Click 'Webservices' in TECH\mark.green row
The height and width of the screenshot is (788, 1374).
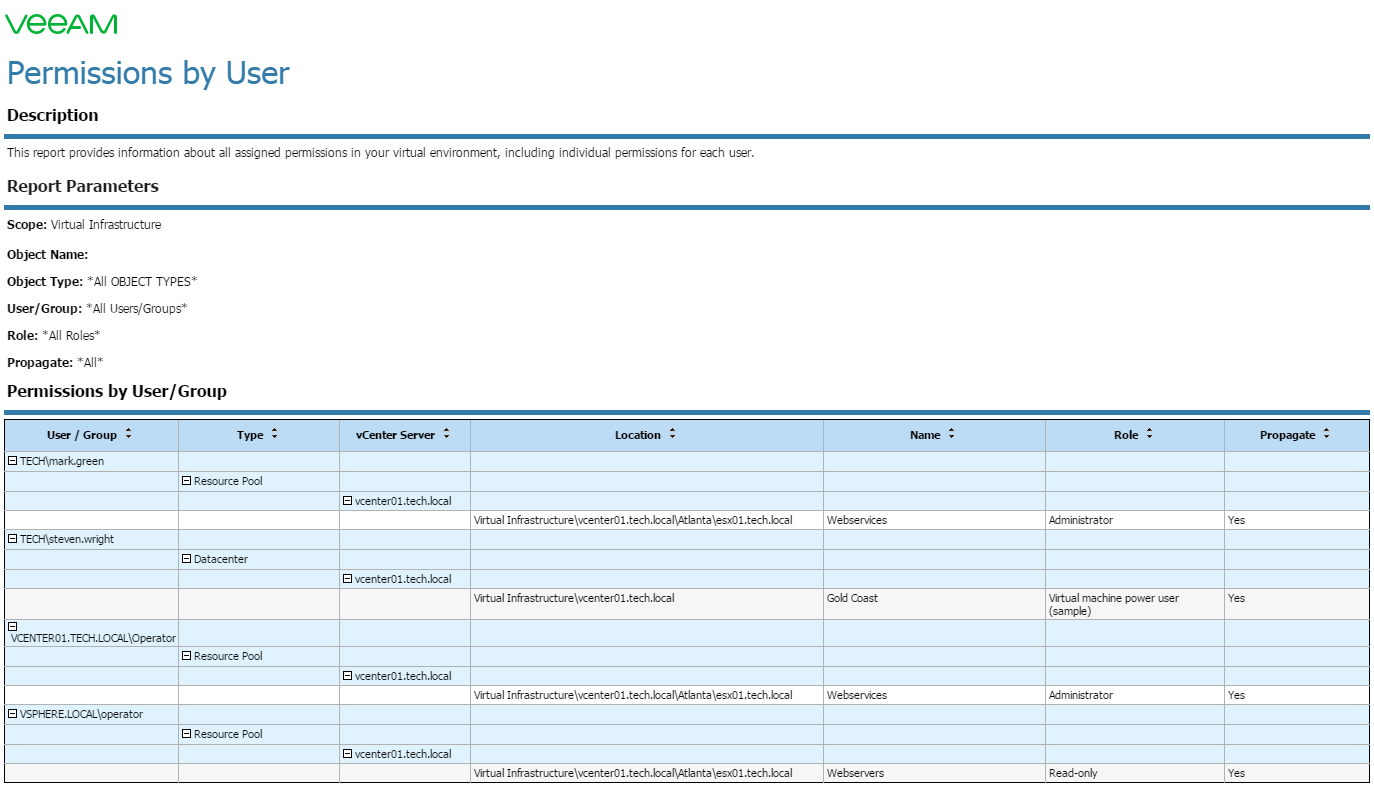pos(857,520)
